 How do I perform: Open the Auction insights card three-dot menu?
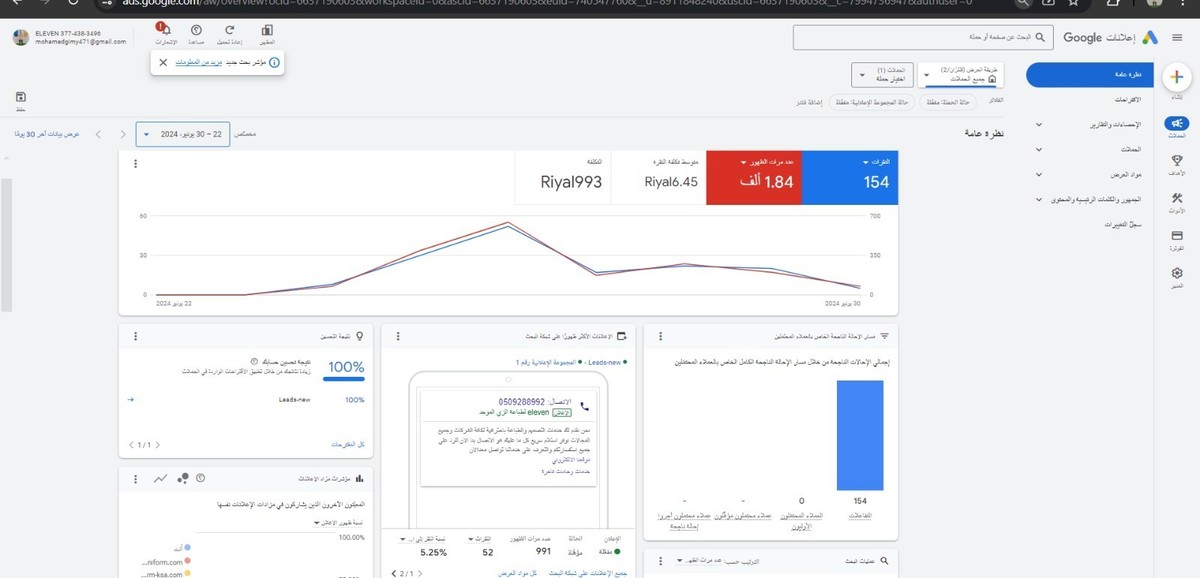[134, 478]
